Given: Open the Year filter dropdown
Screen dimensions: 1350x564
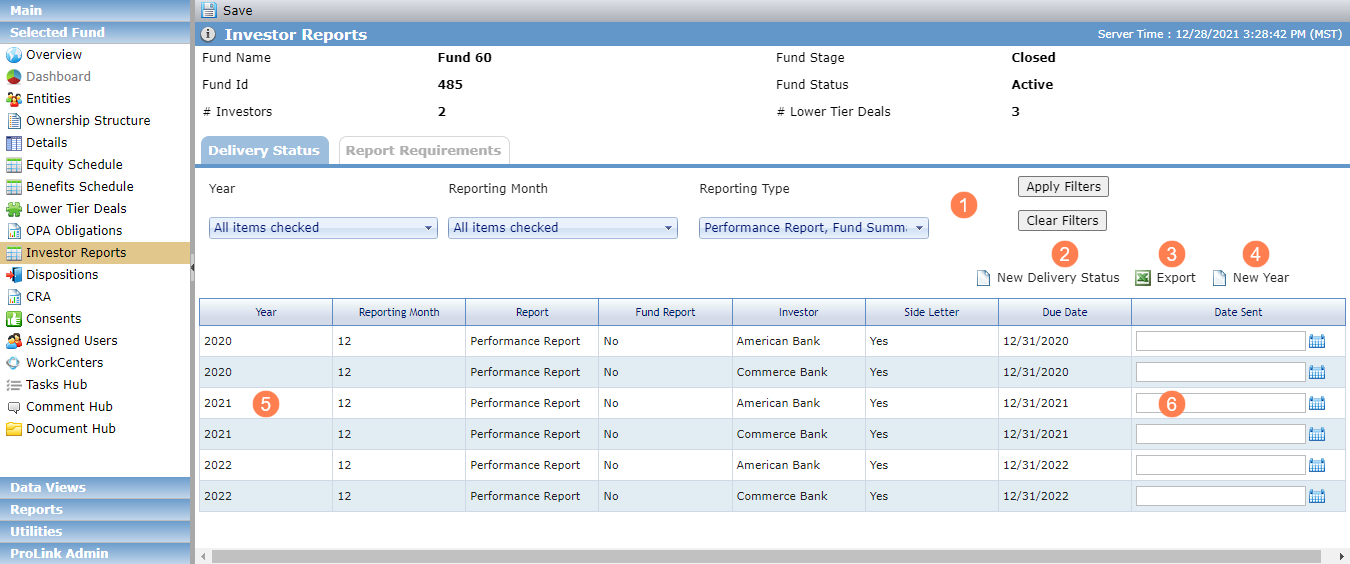Looking at the screenshot, I should (323, 228).
